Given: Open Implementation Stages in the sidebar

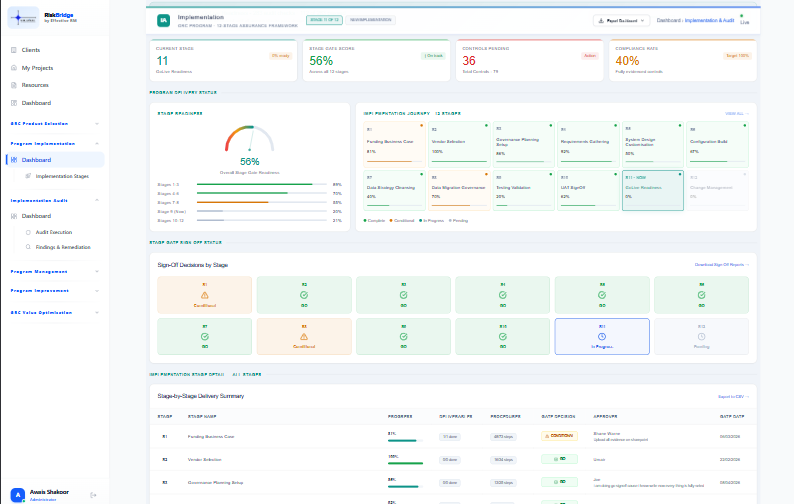Looking at the screenshot, I should (62, 176).
